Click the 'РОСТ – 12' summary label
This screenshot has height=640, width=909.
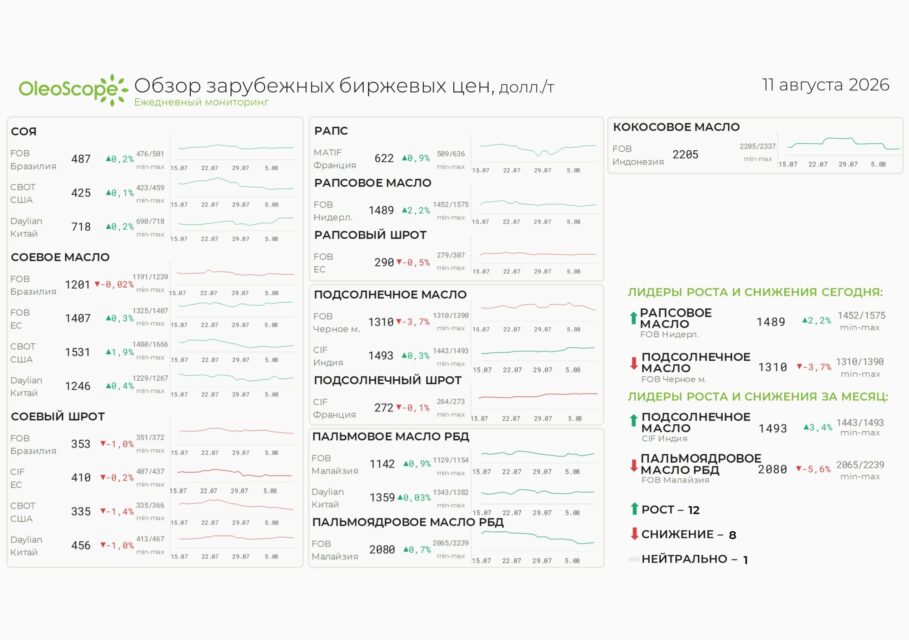click(x=671, y=510)
